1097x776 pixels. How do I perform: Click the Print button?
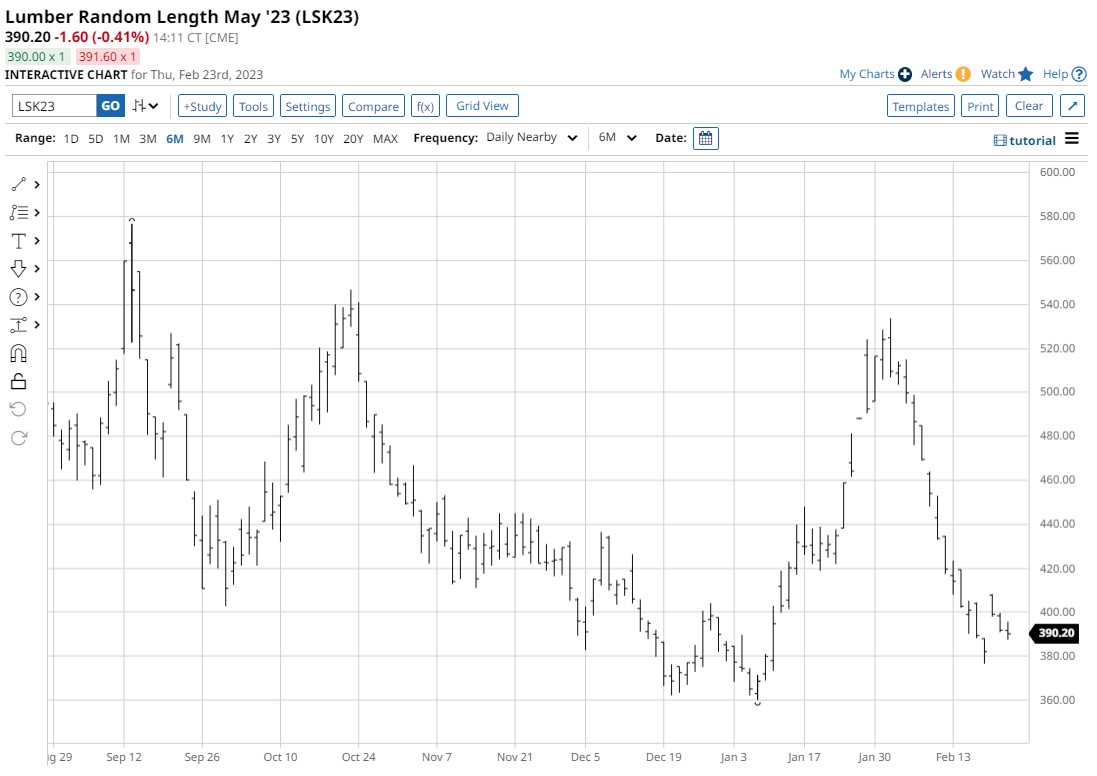click(979, 106)
